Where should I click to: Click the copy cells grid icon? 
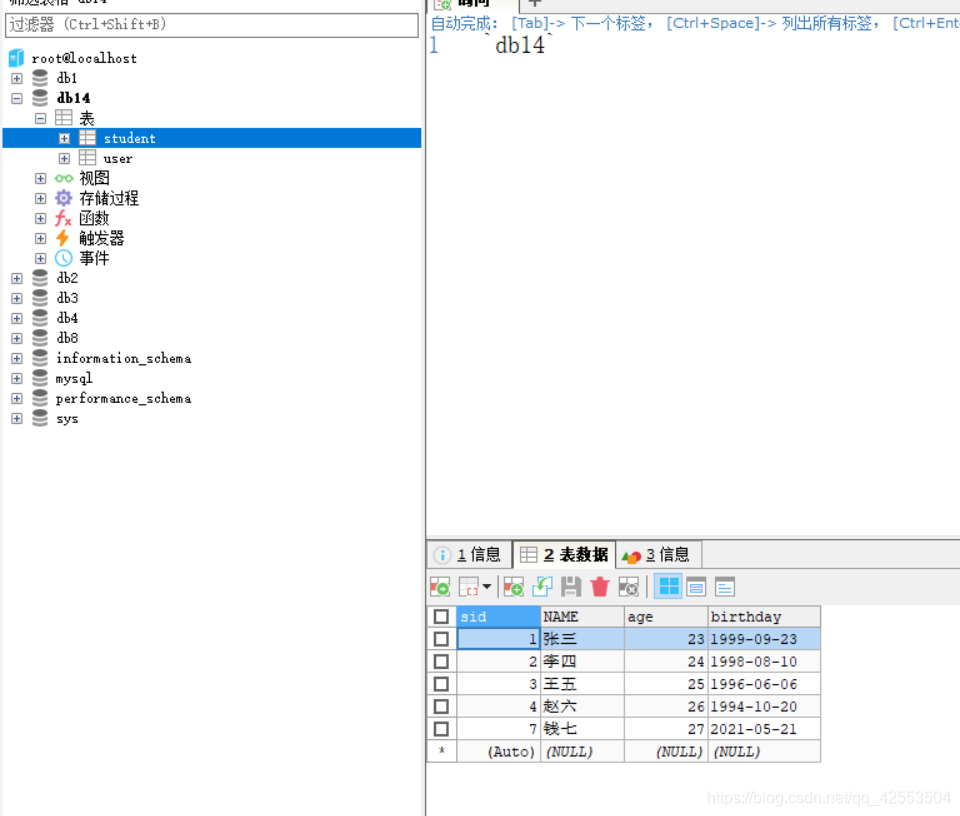[468, 587]
